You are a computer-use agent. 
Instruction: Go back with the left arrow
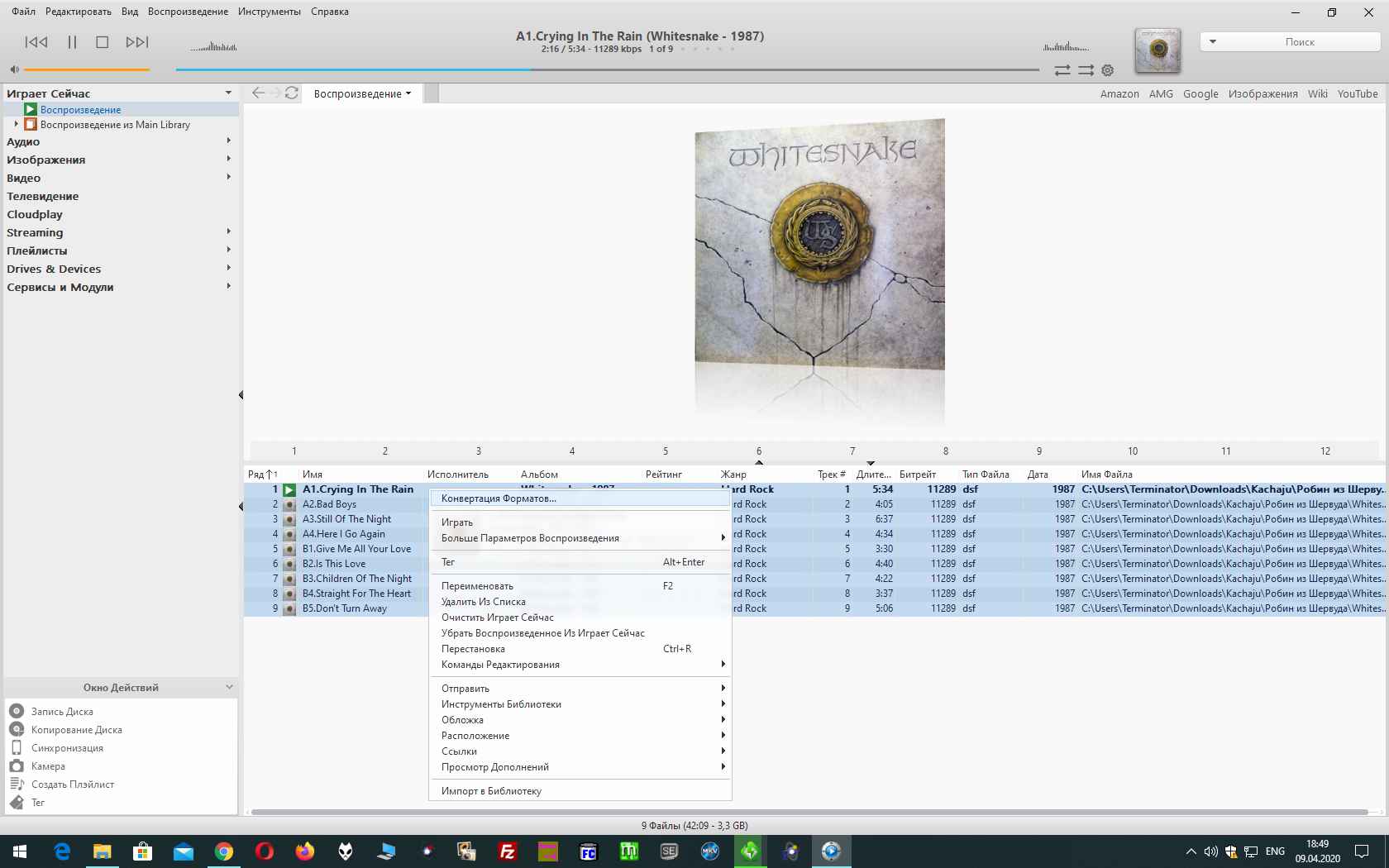pos(259,93)
